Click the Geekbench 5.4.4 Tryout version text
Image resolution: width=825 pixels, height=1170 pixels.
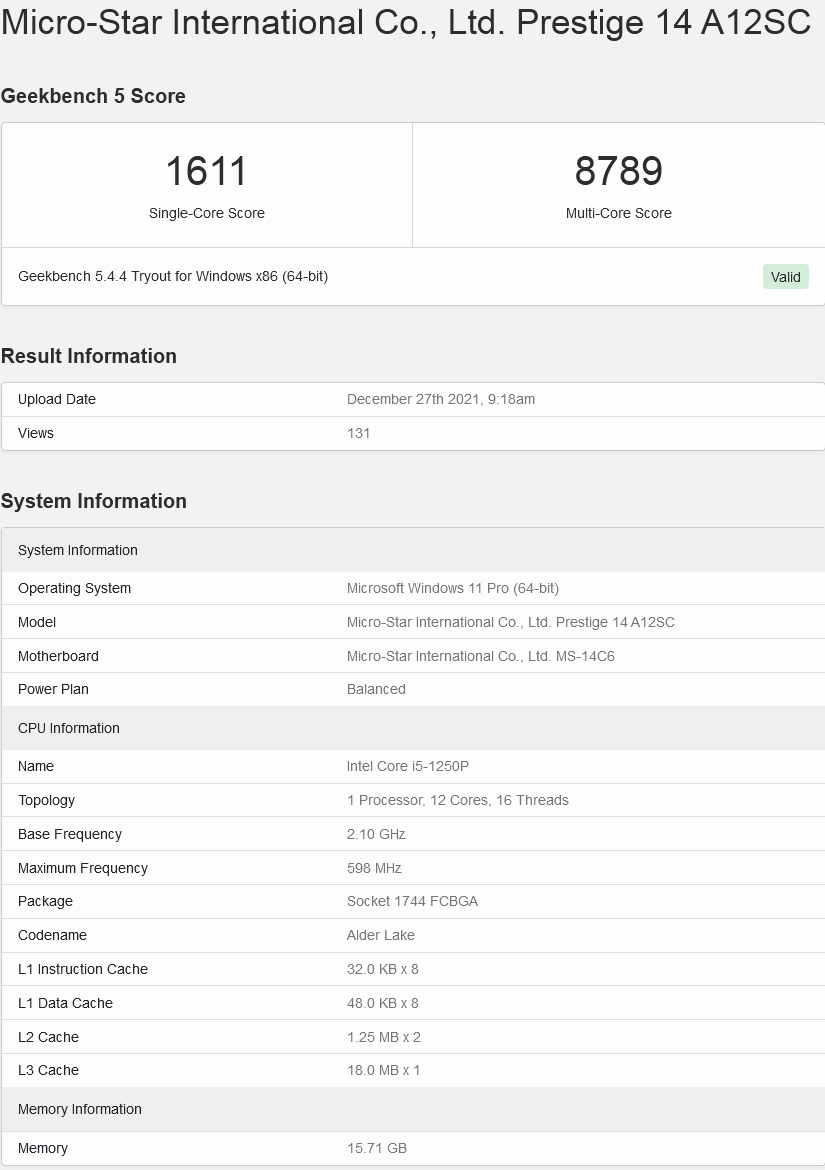pyautogui.click(x=173, y=276)
